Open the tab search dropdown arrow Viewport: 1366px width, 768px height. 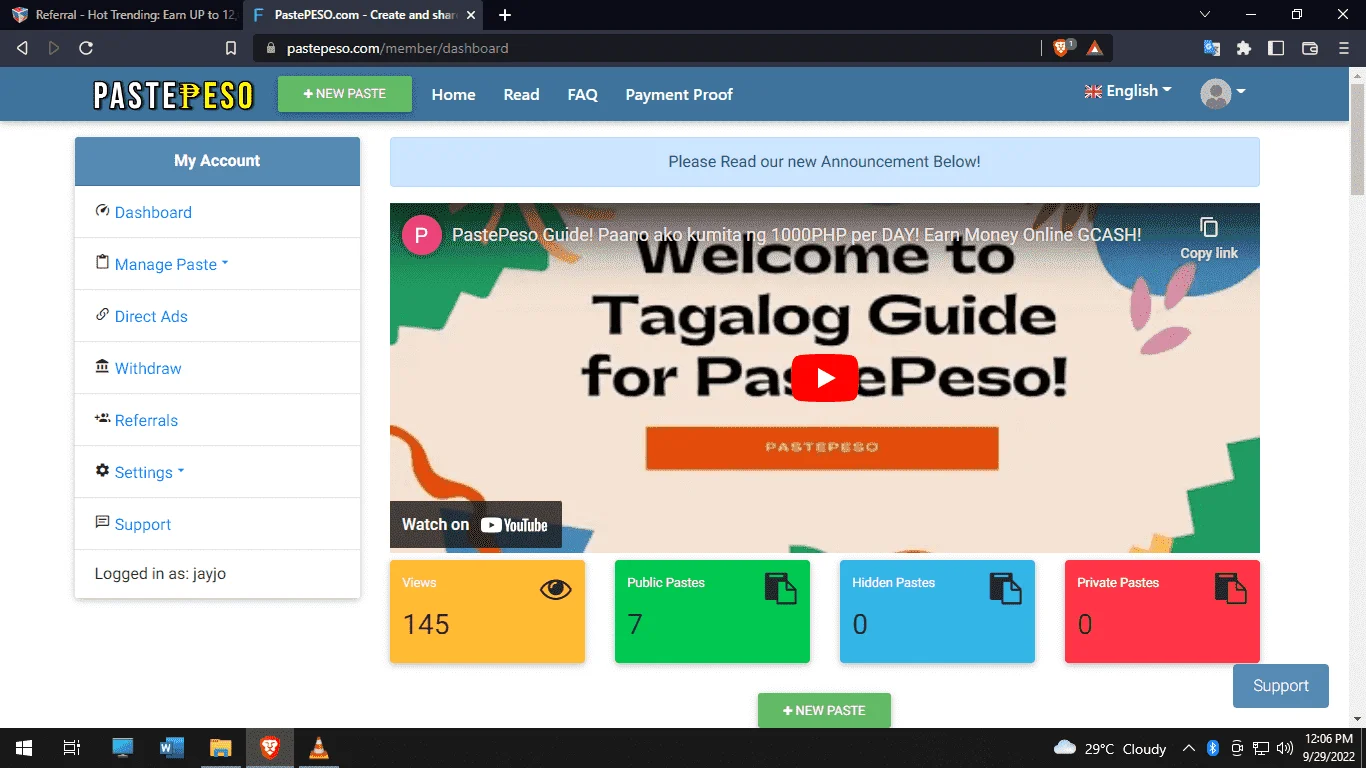pyautogui.click(x=1205, y=15)
